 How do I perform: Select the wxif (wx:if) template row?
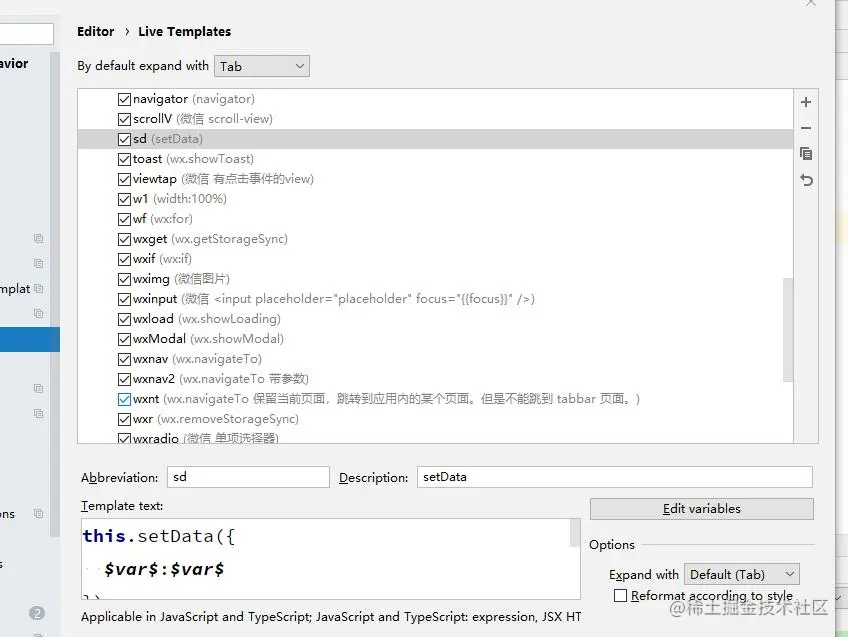435,259
